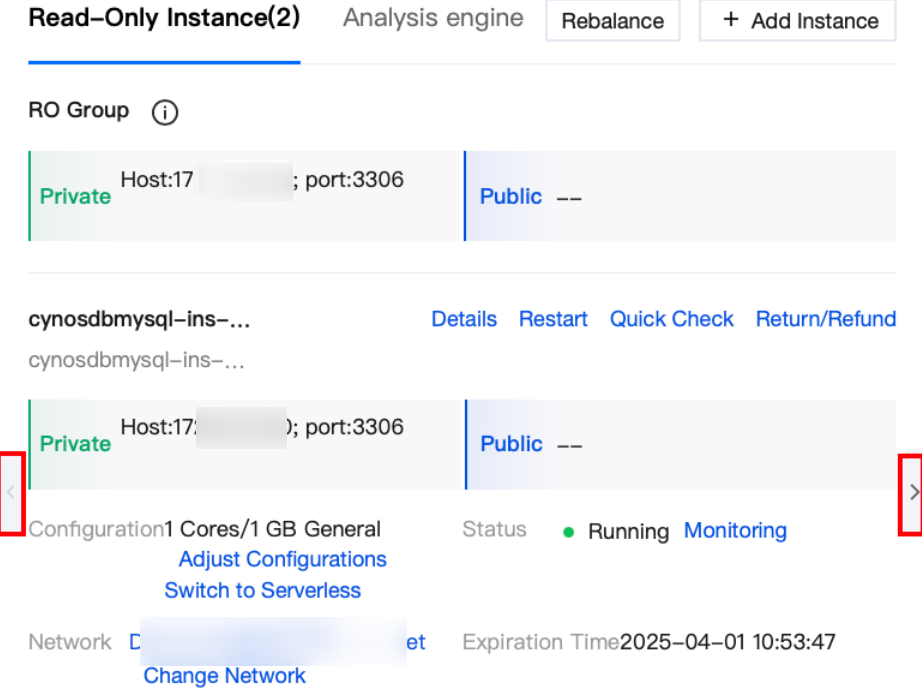Click Switch to Serverless link
This screenshot has height=695, width=922.
point(262,591)
